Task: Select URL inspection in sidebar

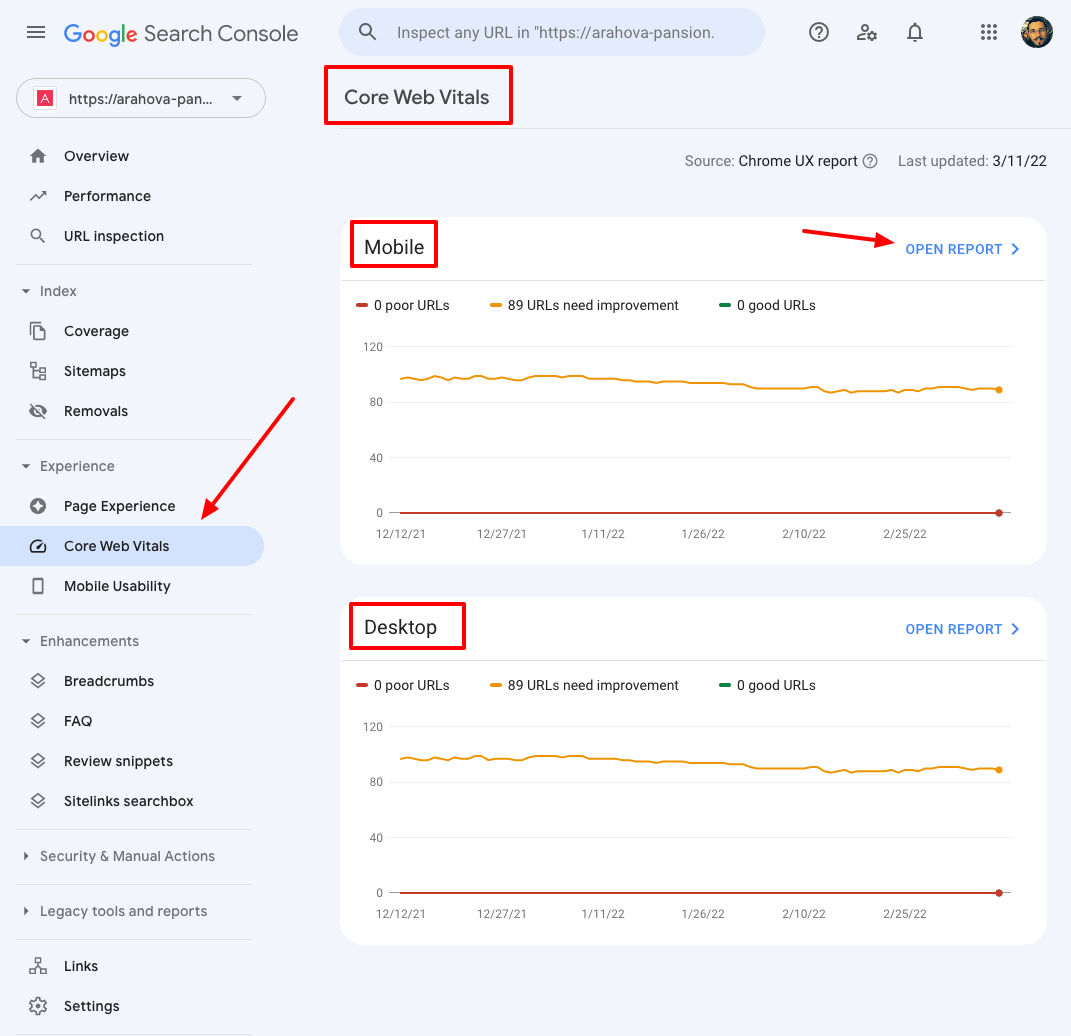Action: (114, 236)
